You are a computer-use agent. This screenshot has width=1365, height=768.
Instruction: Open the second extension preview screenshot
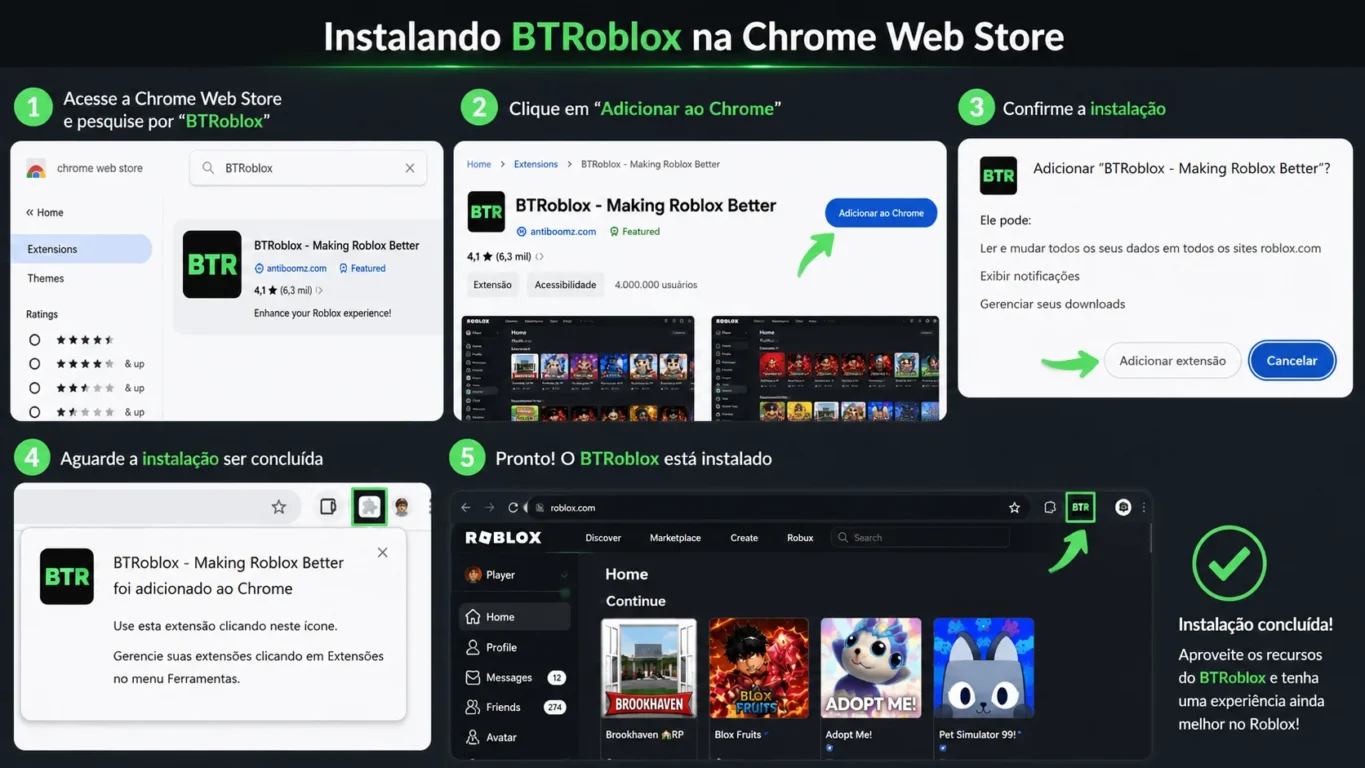825,368
